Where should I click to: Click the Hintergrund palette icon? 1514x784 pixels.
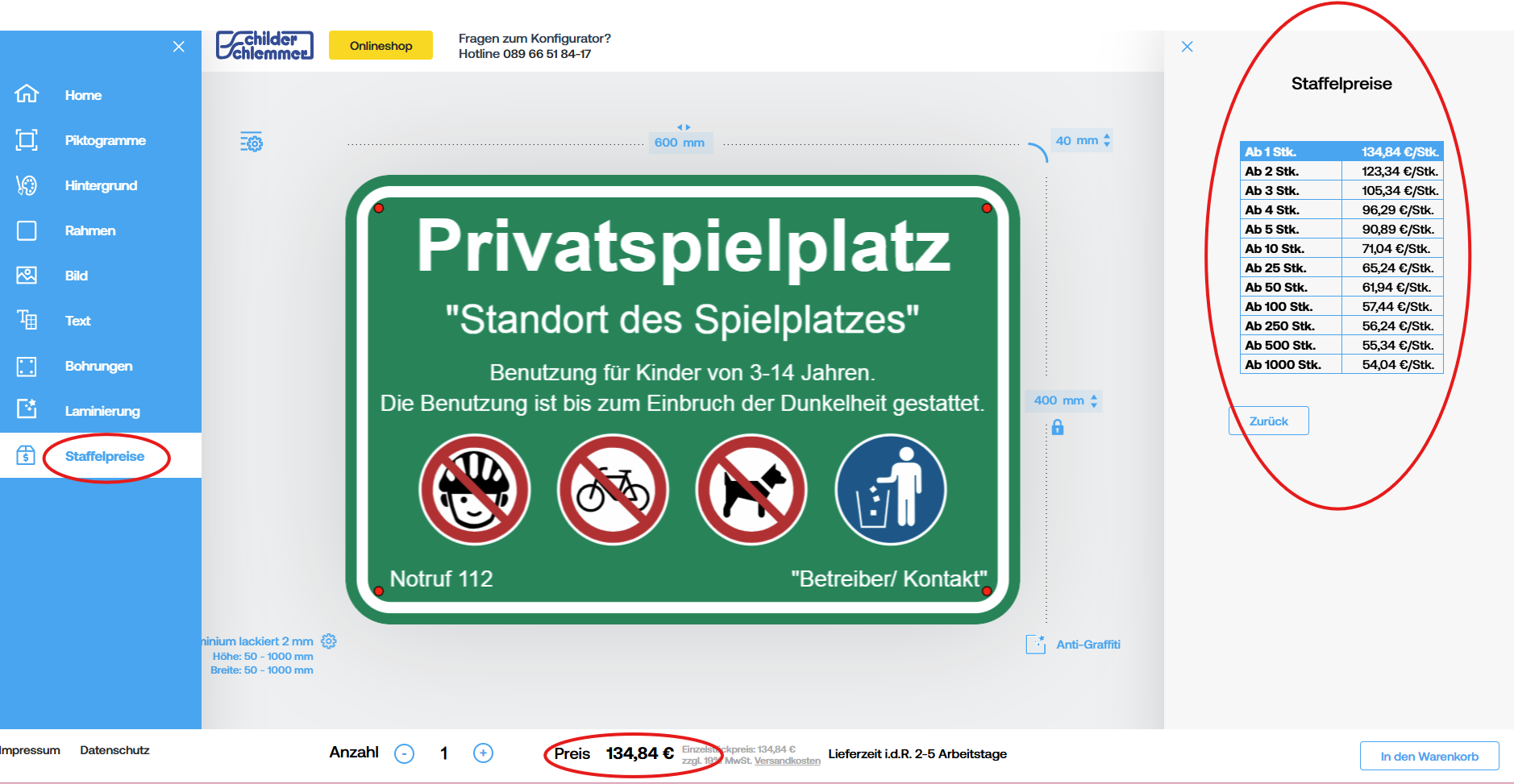pyautogui.click(x=27, y=185)
